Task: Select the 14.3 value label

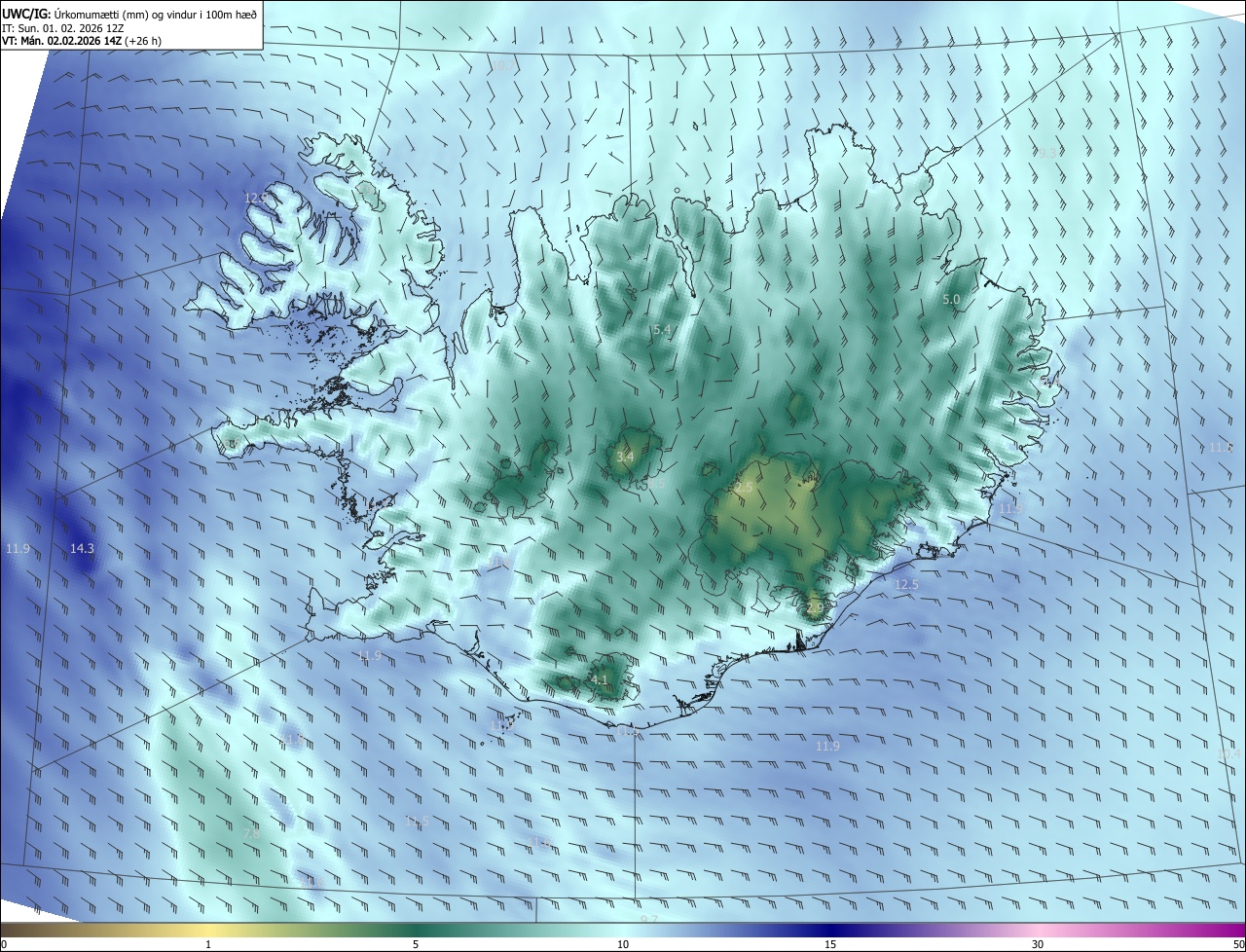Action: [x=82, y=549]
